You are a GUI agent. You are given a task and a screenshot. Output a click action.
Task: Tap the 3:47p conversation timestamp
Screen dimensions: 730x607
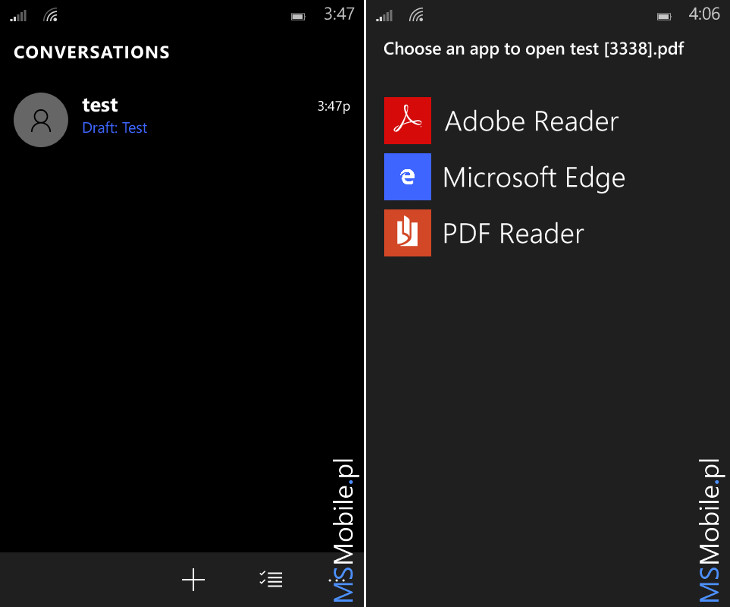(334, 107)
